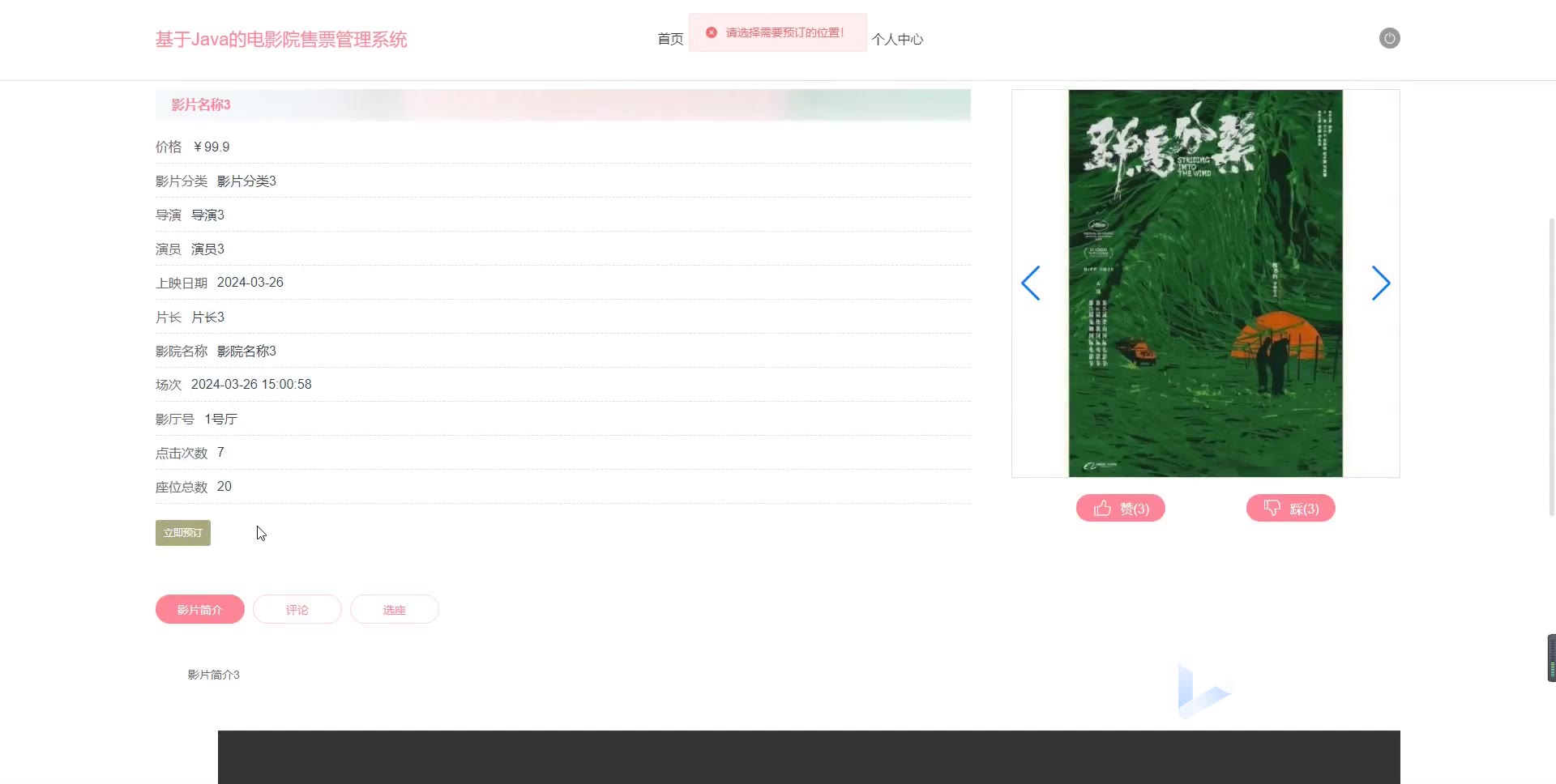Click the release date 2024-03-26
Screen dimensions: 1556x784
click(250, 282)
